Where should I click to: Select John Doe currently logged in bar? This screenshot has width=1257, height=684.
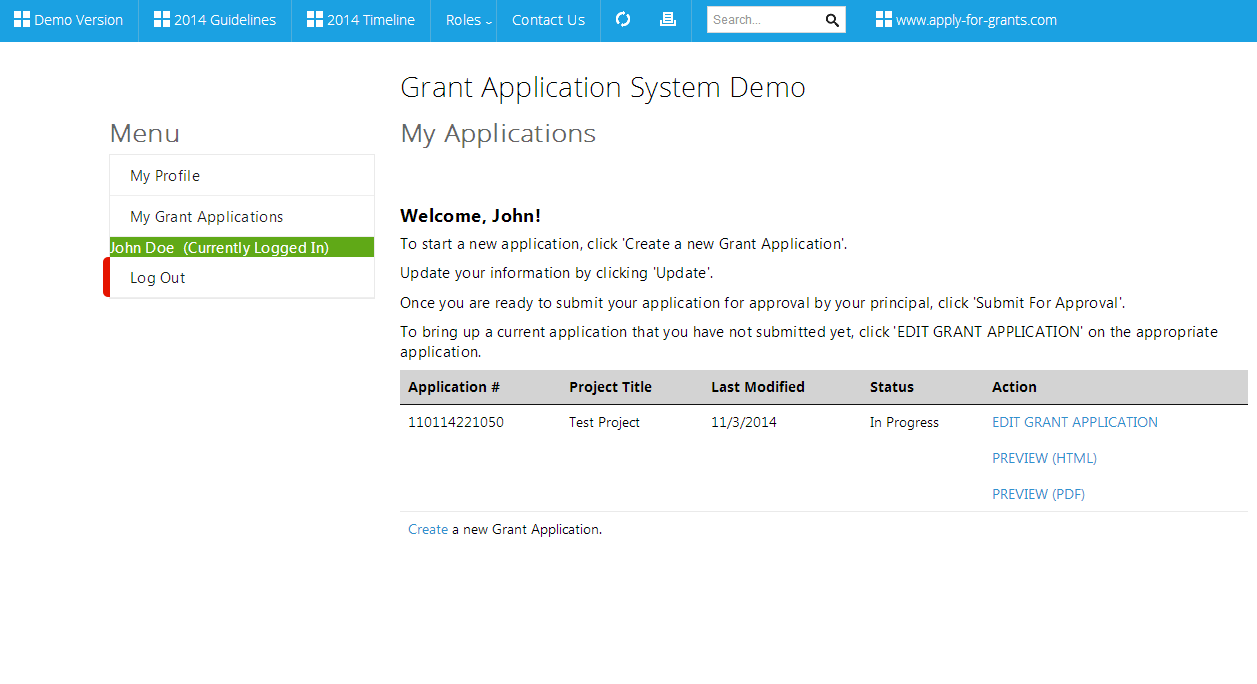coord(219,248)
